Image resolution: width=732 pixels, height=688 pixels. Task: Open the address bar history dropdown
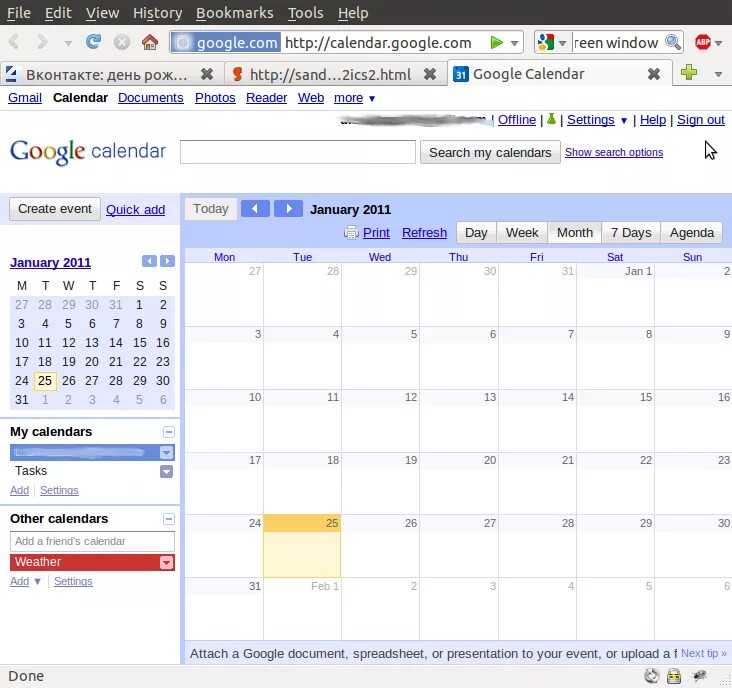pos(514,43)
